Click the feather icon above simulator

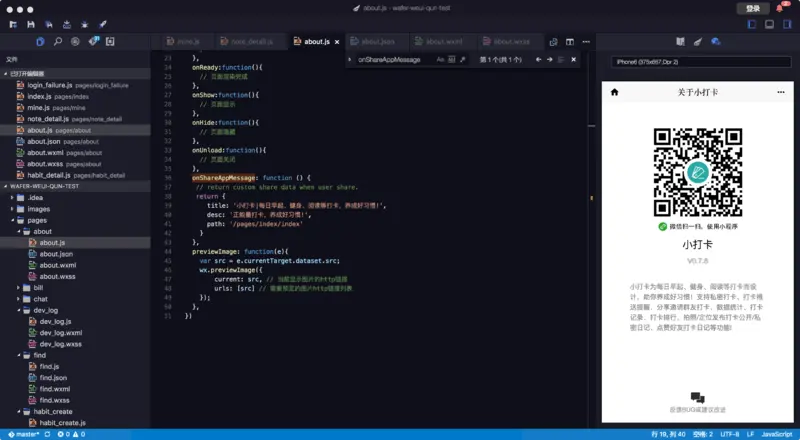pyautogui.click(x=698, y=41)
